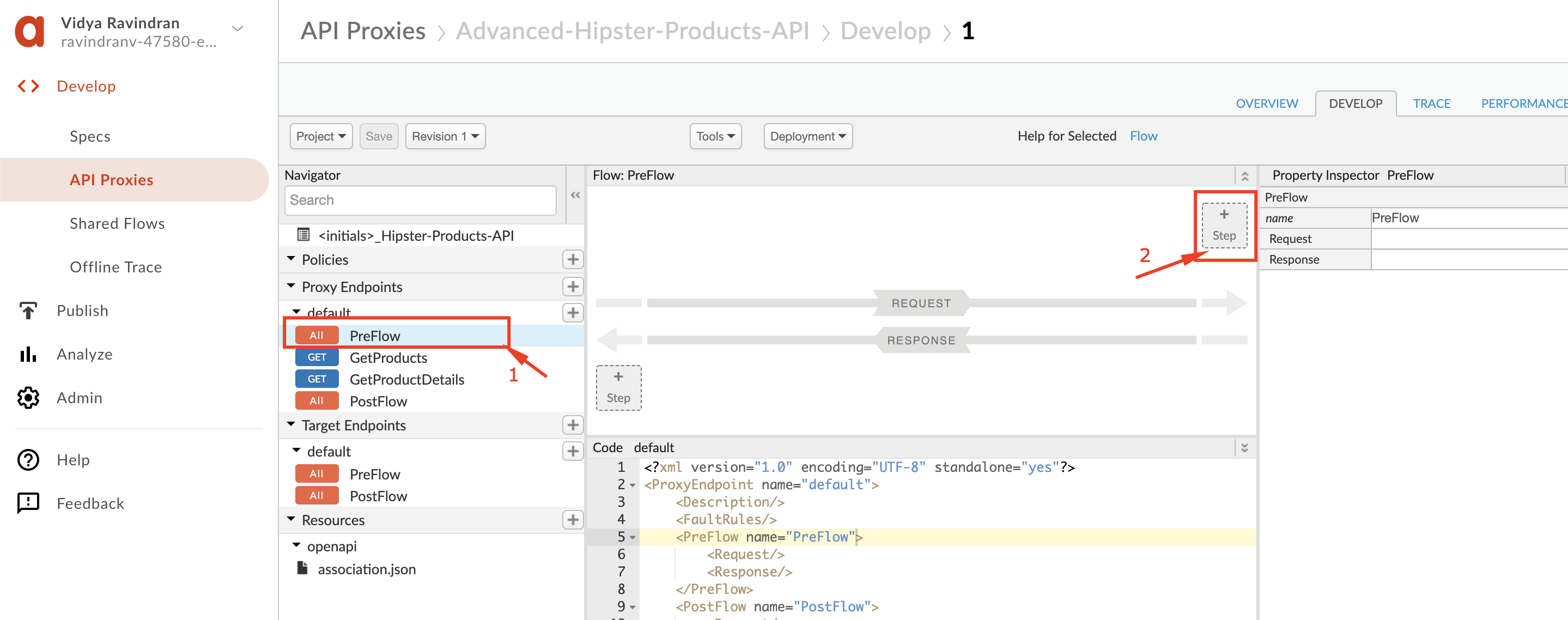The width and height of the screenshot is (1568, 620).
Task: Click the Navigator Search field
Action: coord(420,200)
